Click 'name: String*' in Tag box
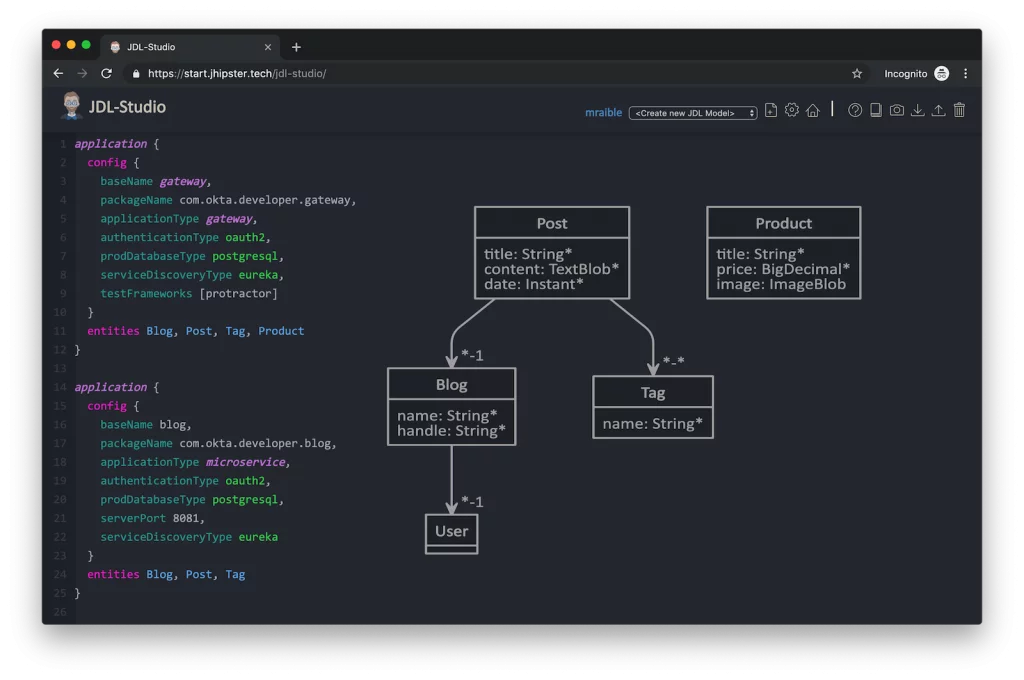Viewport: 1024px width, 680px height. (652, 424)
